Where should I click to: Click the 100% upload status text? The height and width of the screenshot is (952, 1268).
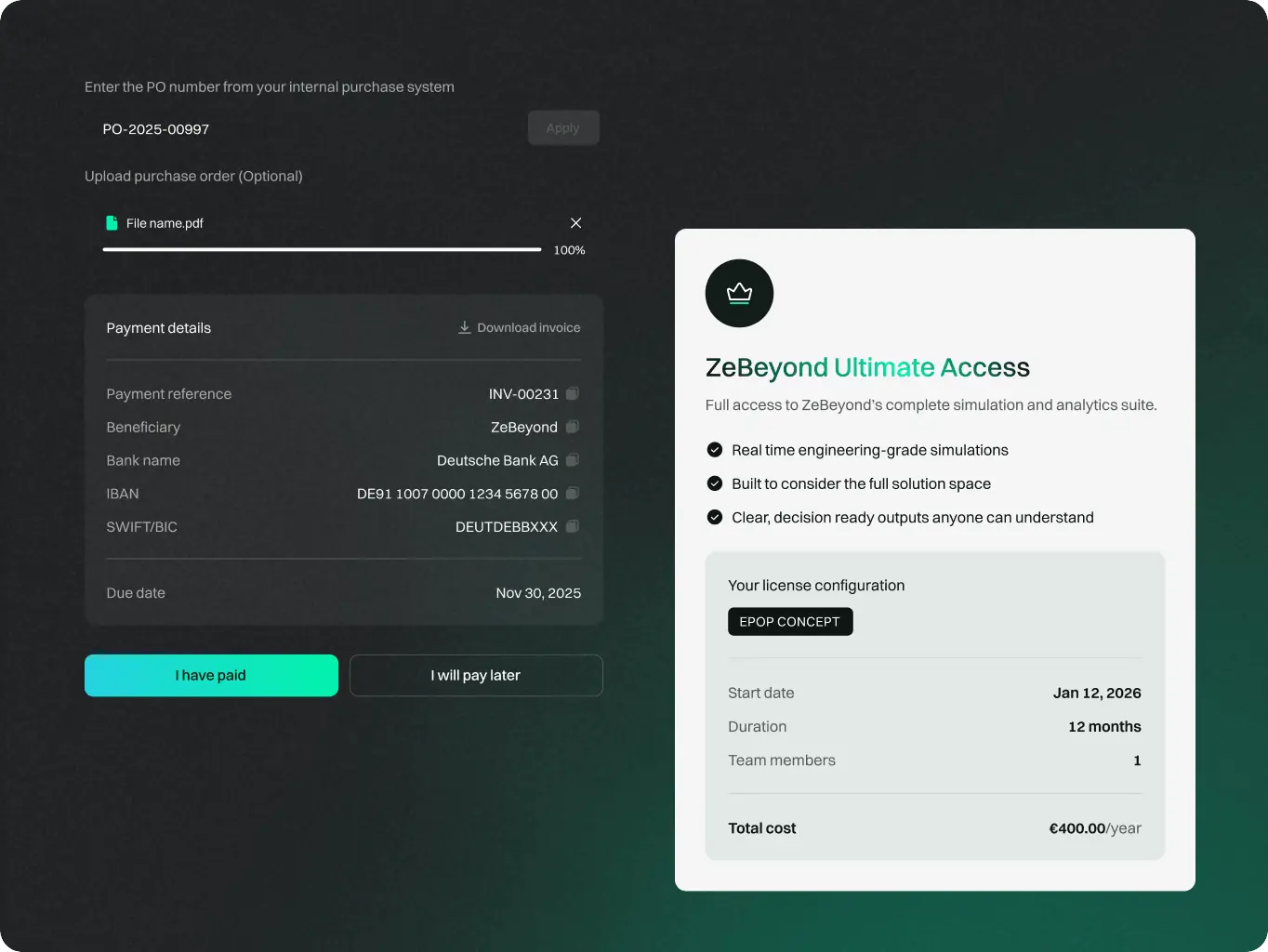click(569, 250)
